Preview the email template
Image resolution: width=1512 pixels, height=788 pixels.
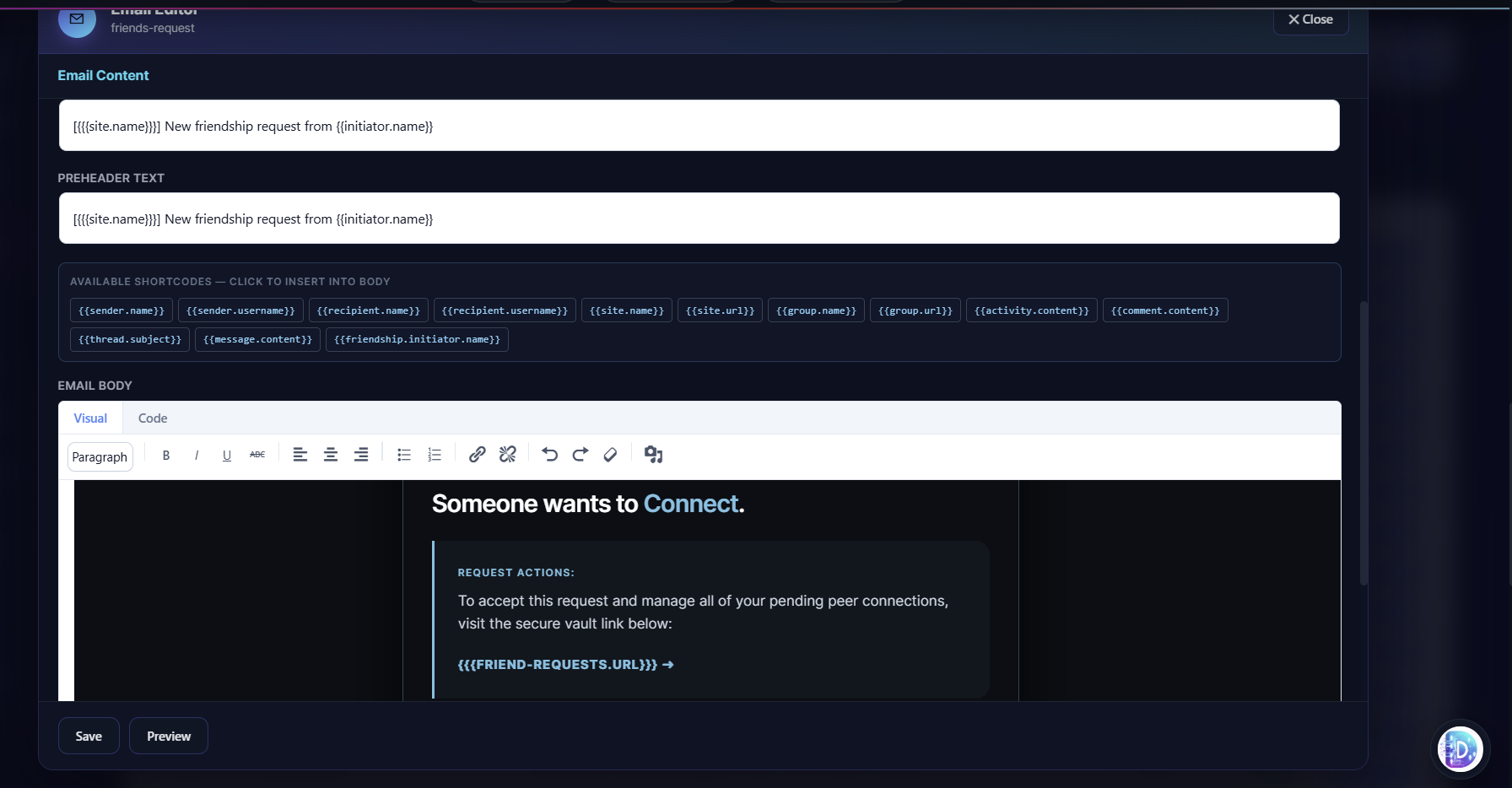click(168, 736)
